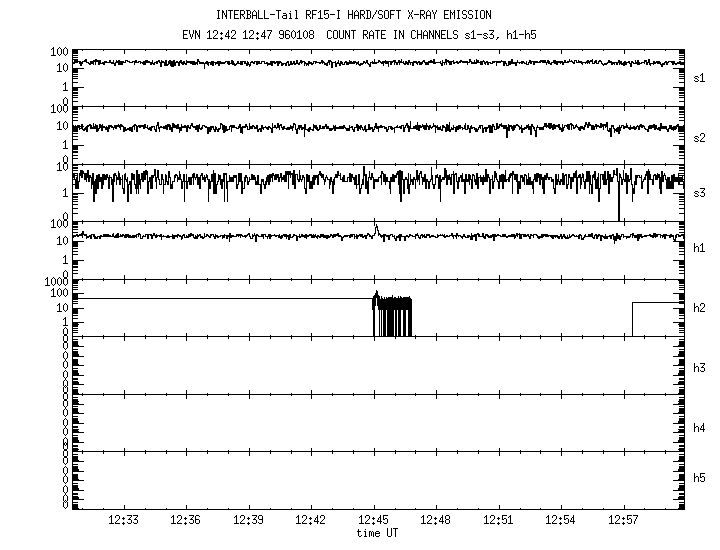Image resolution: width=720 pixels, height=550 pixels.
Task: Click the 12:57 time tick label
Action: click(623, 521)
